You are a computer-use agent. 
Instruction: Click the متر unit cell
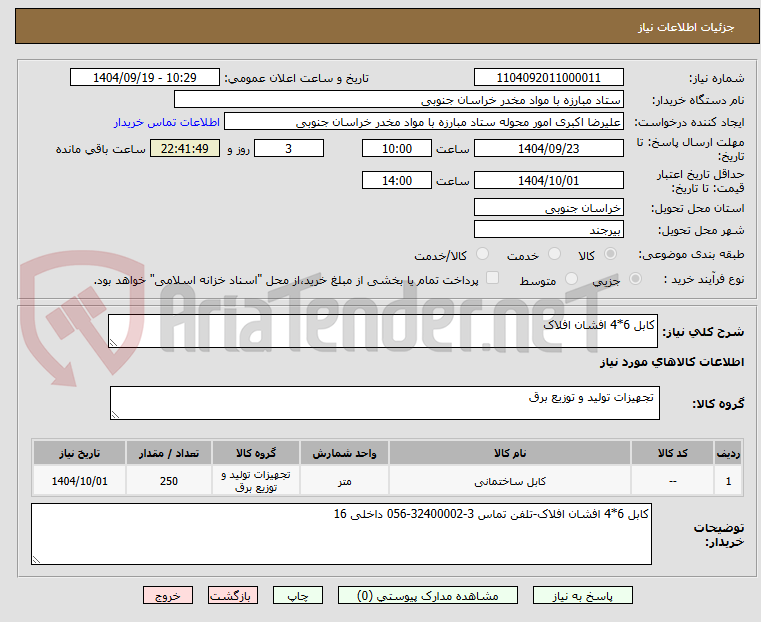[x=345, y=481]
